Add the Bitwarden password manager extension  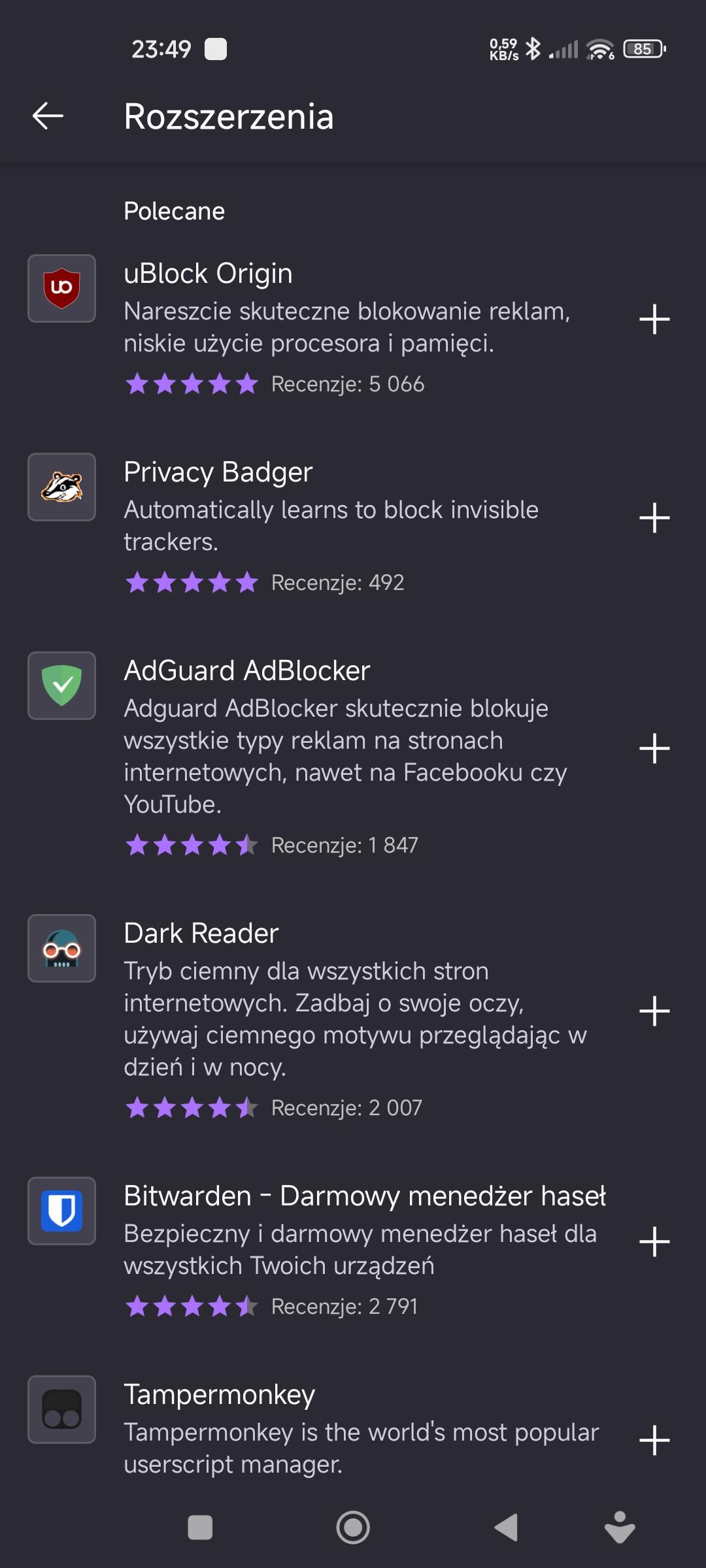point(654,1241)
